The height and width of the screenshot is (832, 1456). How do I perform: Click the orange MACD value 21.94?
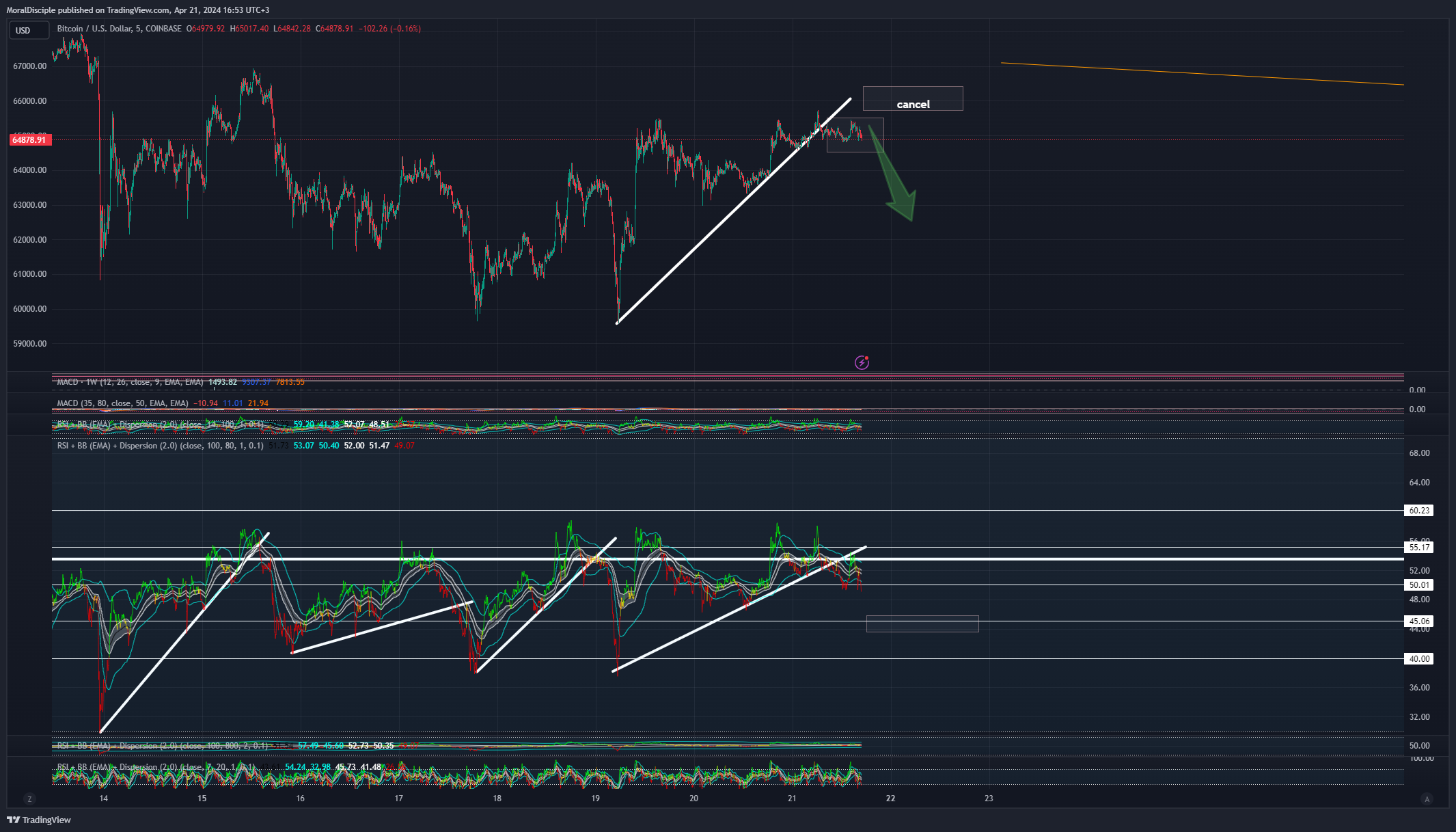(x=258, y=403)
